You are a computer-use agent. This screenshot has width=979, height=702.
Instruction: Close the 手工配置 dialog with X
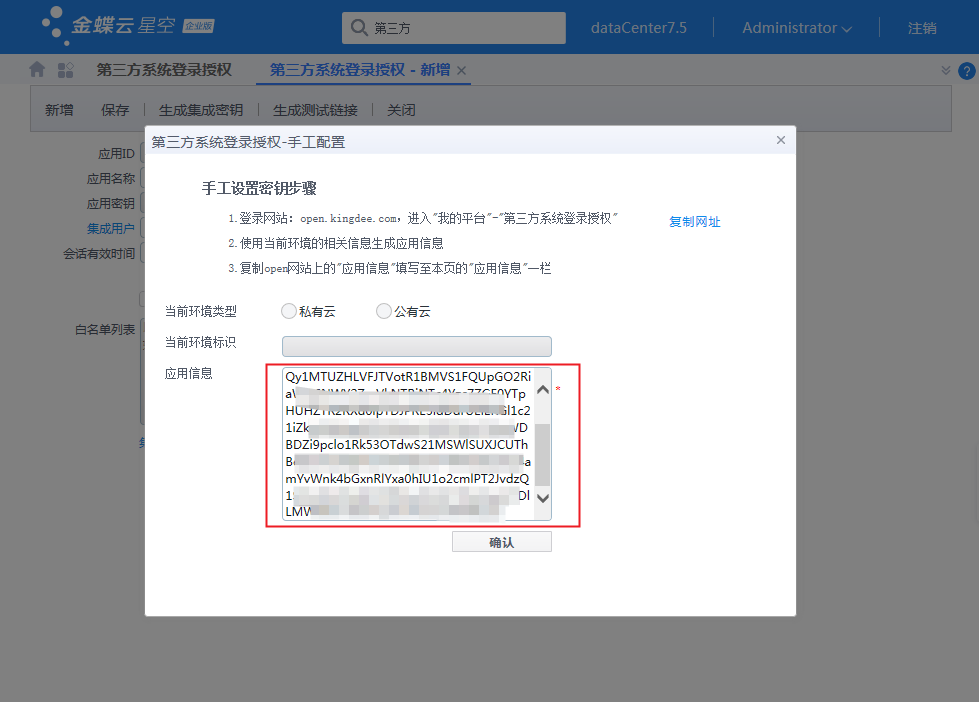click(781, 141)
